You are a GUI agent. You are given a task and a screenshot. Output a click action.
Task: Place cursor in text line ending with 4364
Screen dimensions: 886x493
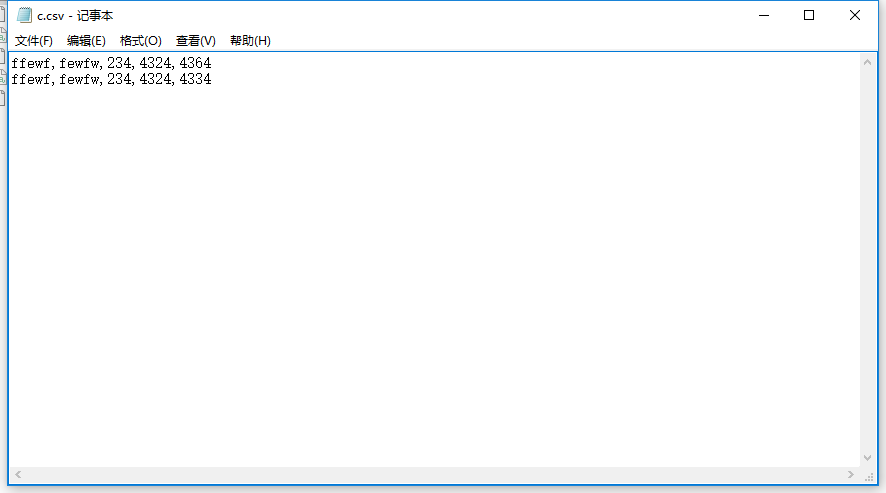(111, 63)
